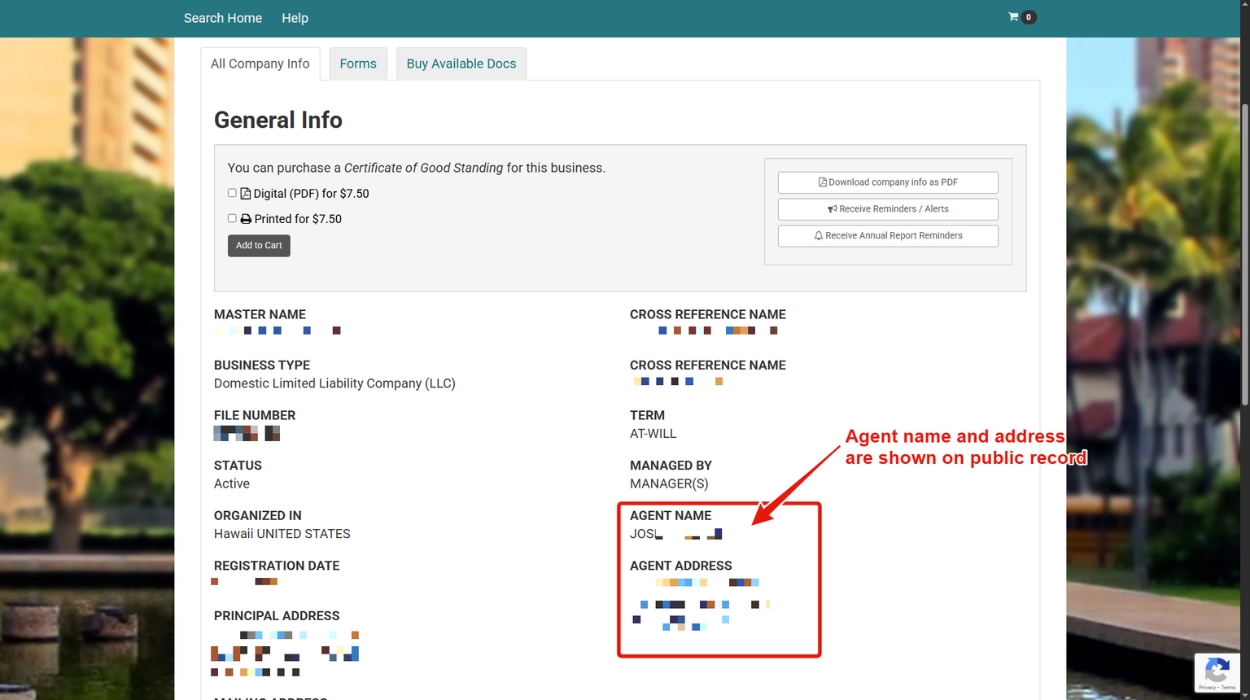
Task: Click Receive Reminders / Alerts button
Action: [888, 209]
